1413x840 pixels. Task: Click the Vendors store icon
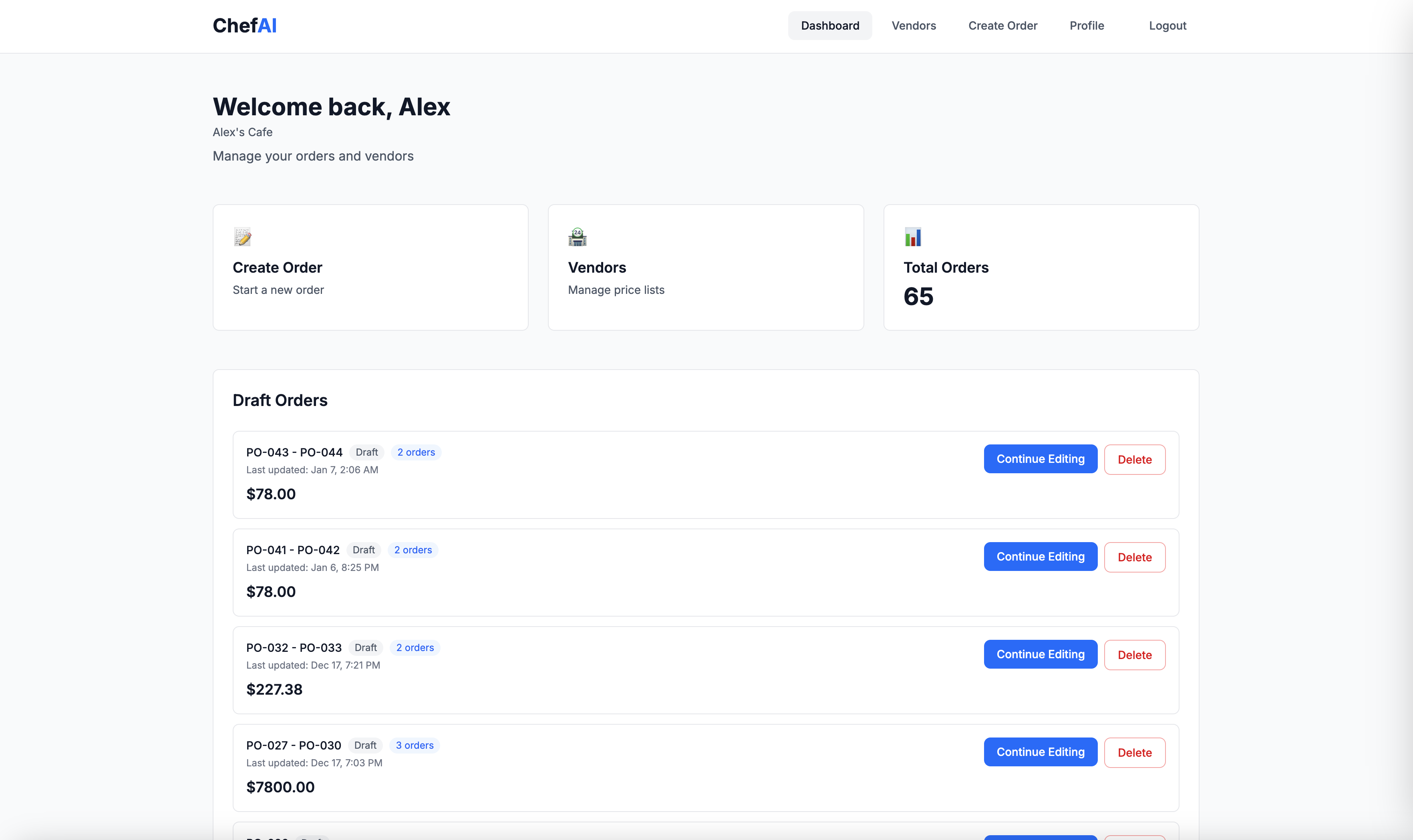click(x=577, y=237)
